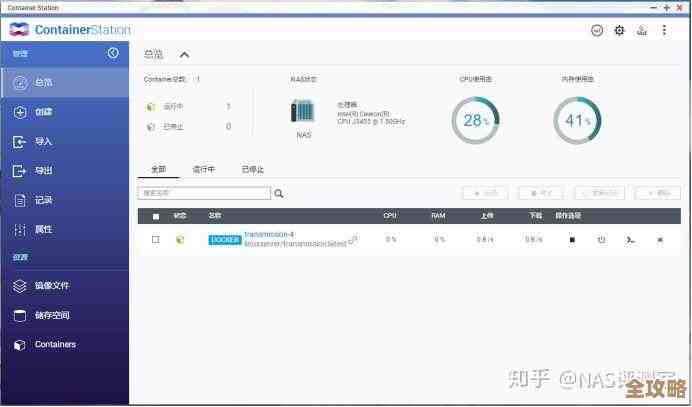Open the 创建 create container page

[65, 112]
